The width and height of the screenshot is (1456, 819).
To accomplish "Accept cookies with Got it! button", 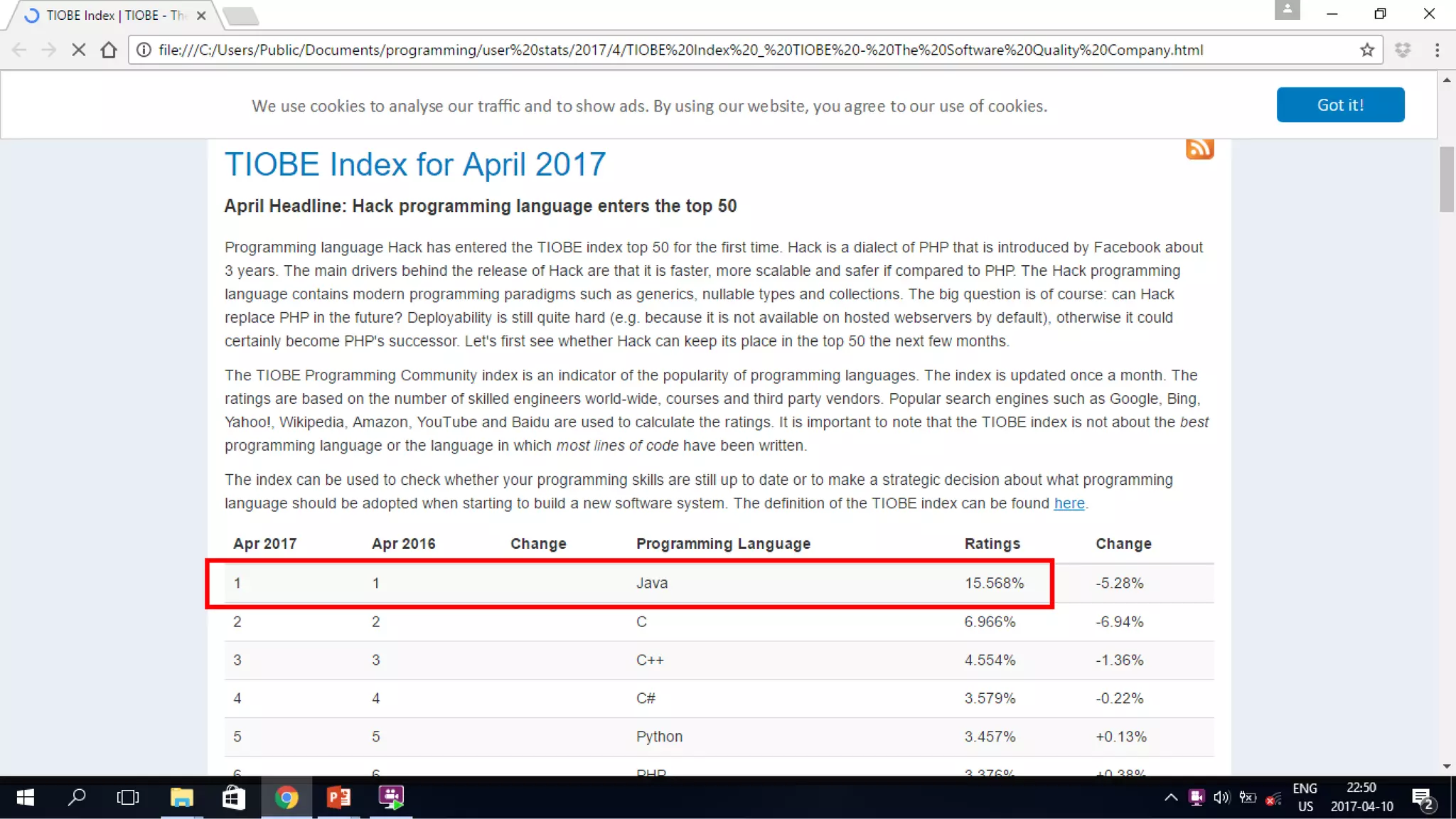I will click(x=1340, y=105).
